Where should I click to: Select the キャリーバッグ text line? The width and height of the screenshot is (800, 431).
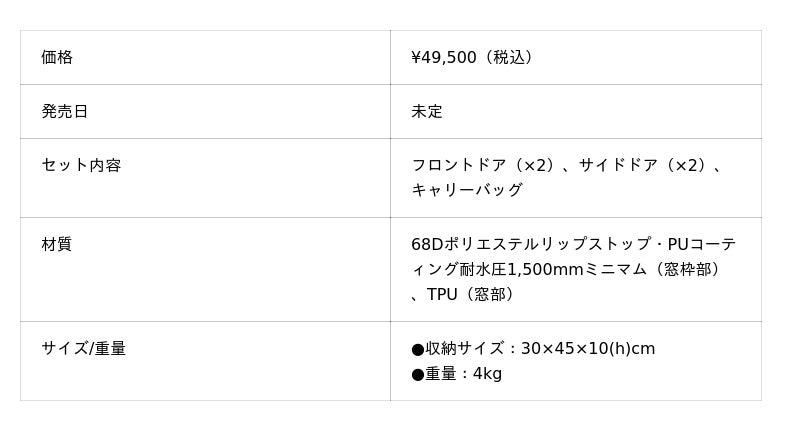[467, 190]
